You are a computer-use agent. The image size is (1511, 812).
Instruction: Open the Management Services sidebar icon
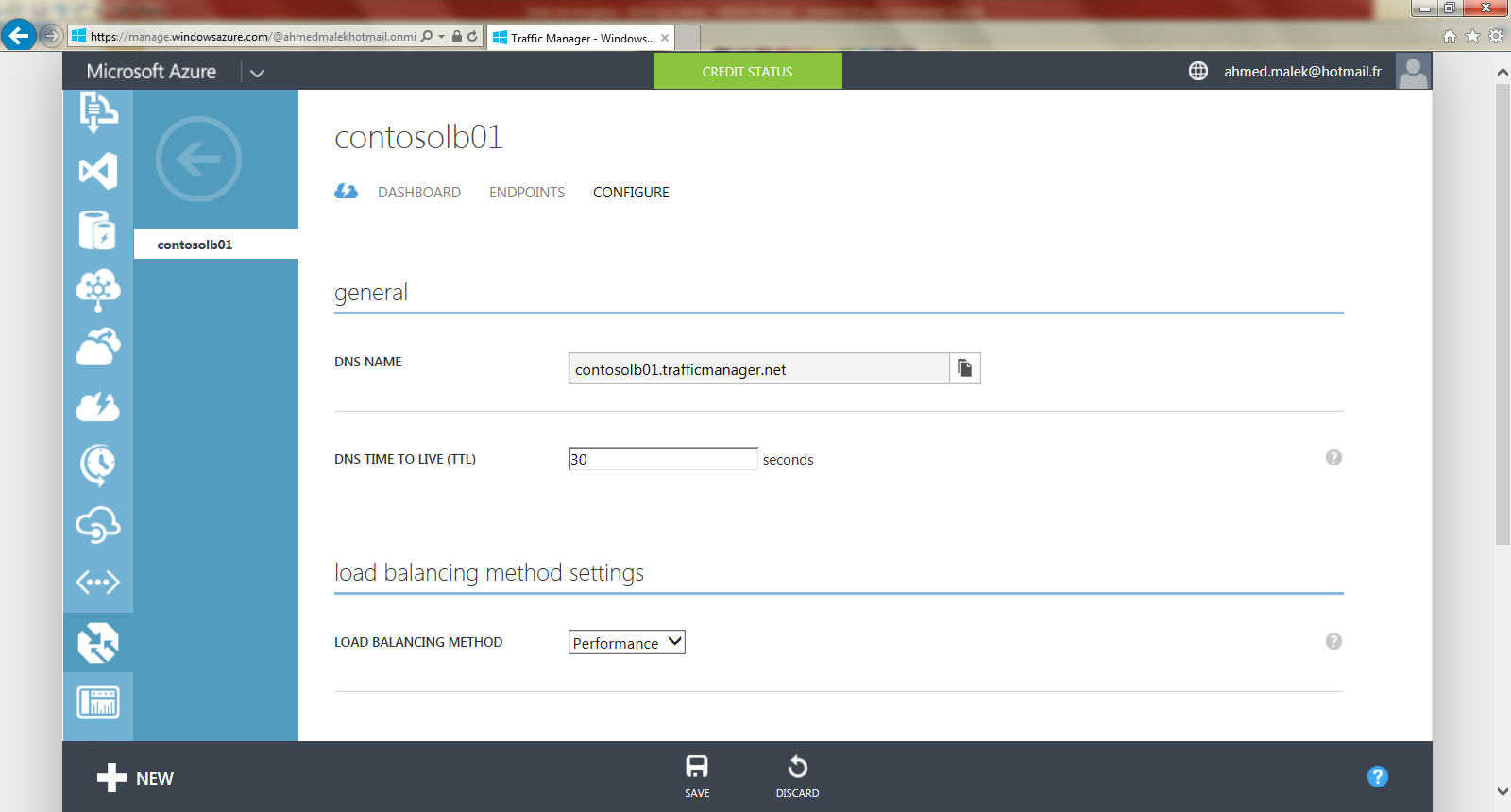[x=98, y=702]
